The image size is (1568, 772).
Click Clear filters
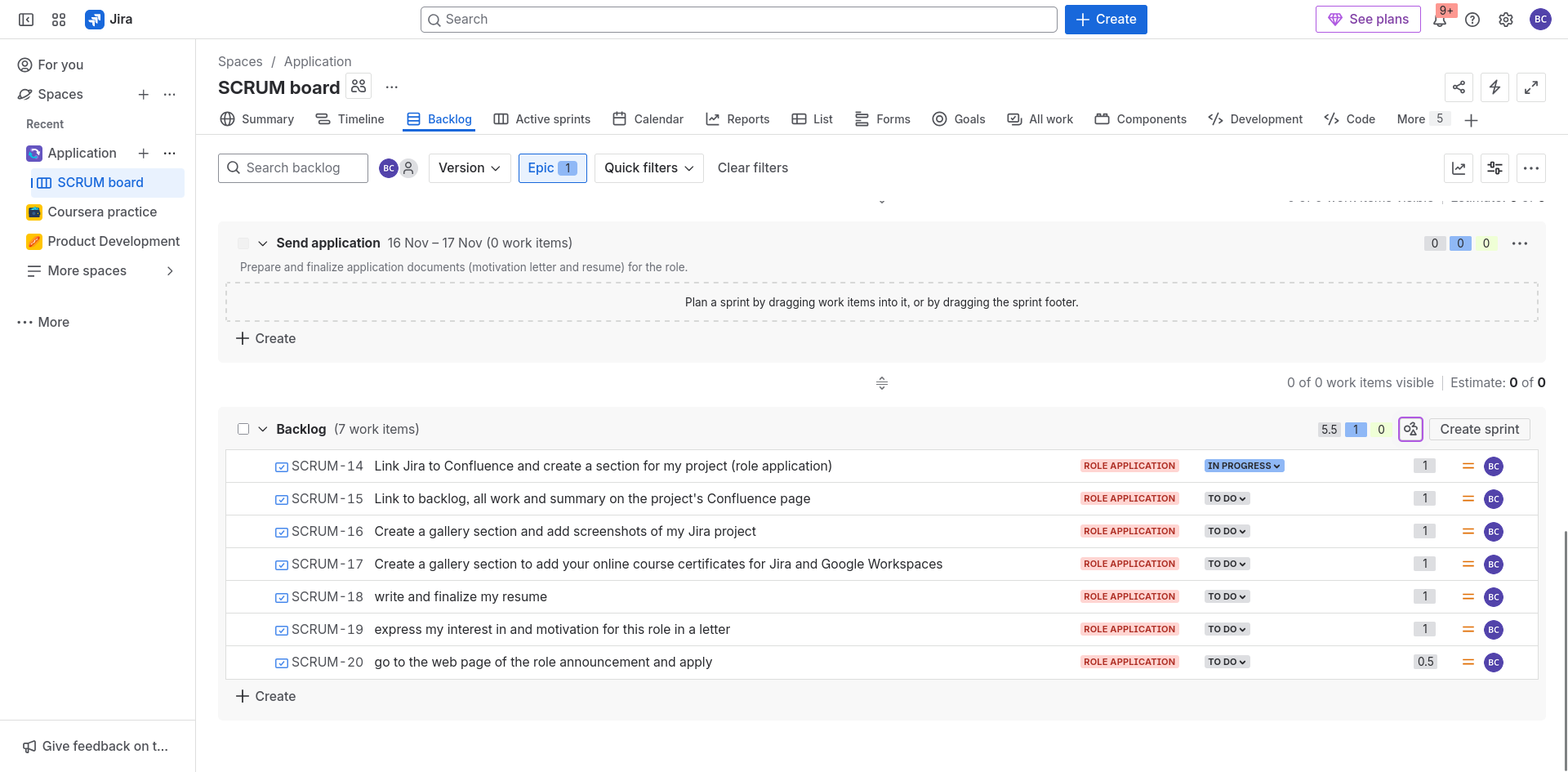click(752, 168)
